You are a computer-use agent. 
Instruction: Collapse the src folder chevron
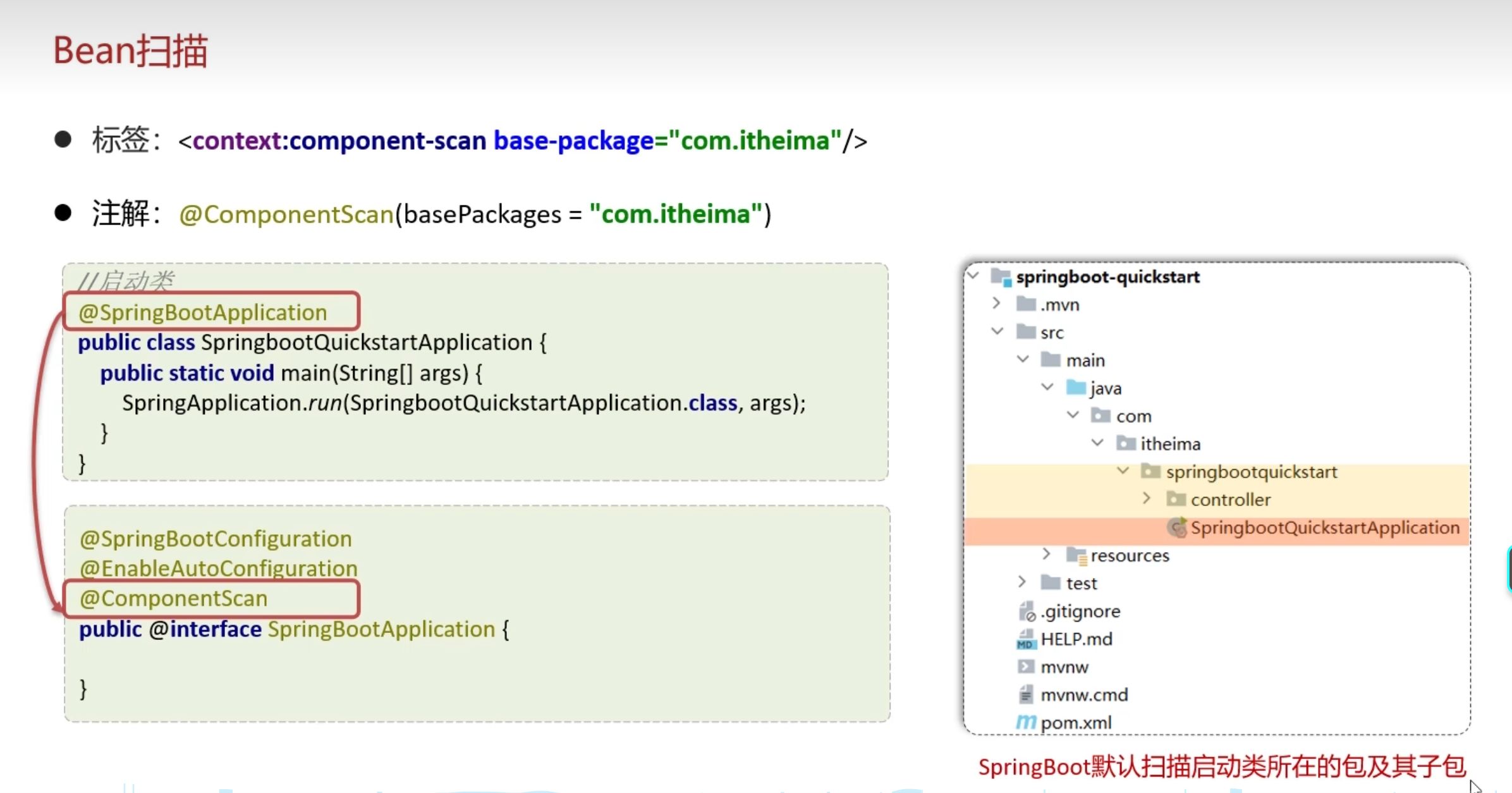[997, 331]
